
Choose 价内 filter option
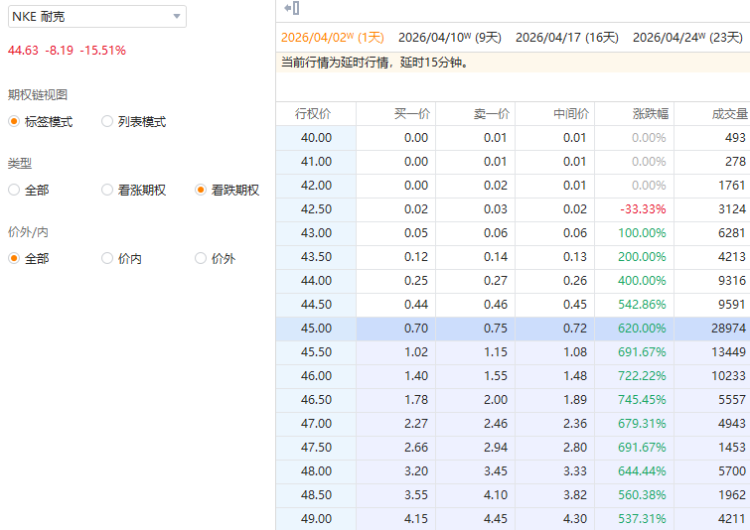(x=108, y=258)
